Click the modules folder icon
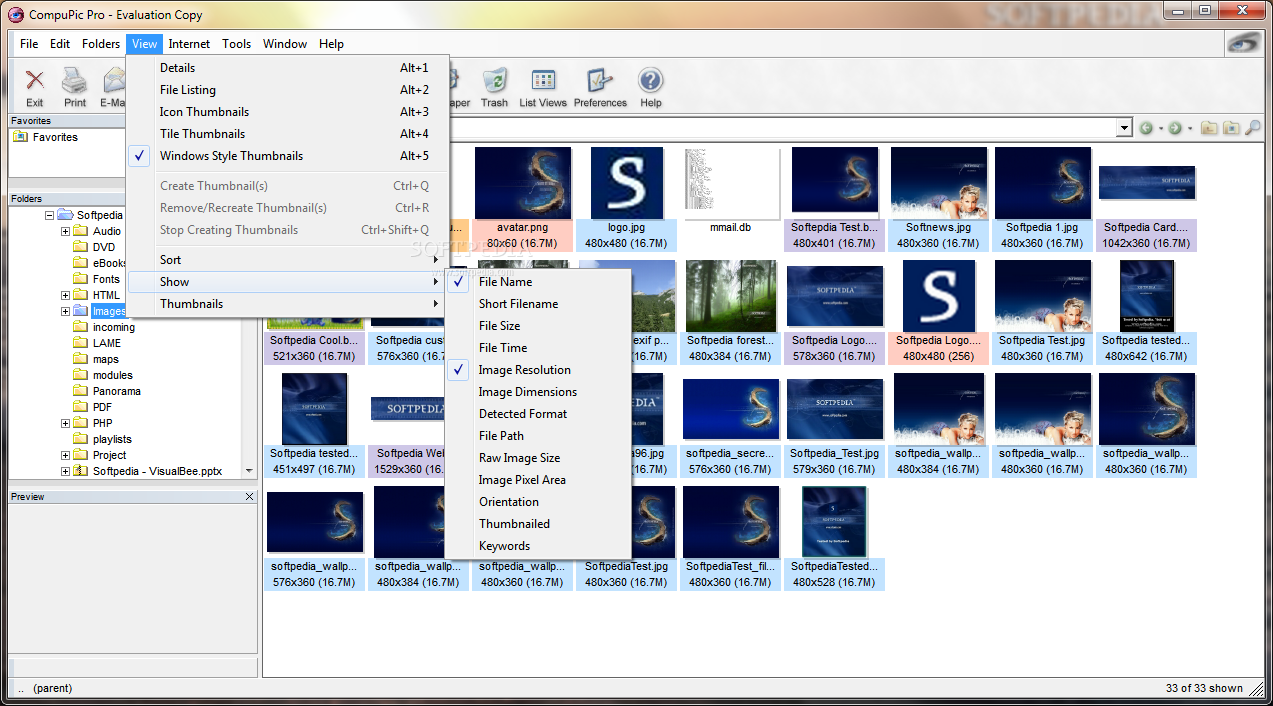Image resolution: width=1273 pixels, height=706 pixels. (x=81, y=375)
